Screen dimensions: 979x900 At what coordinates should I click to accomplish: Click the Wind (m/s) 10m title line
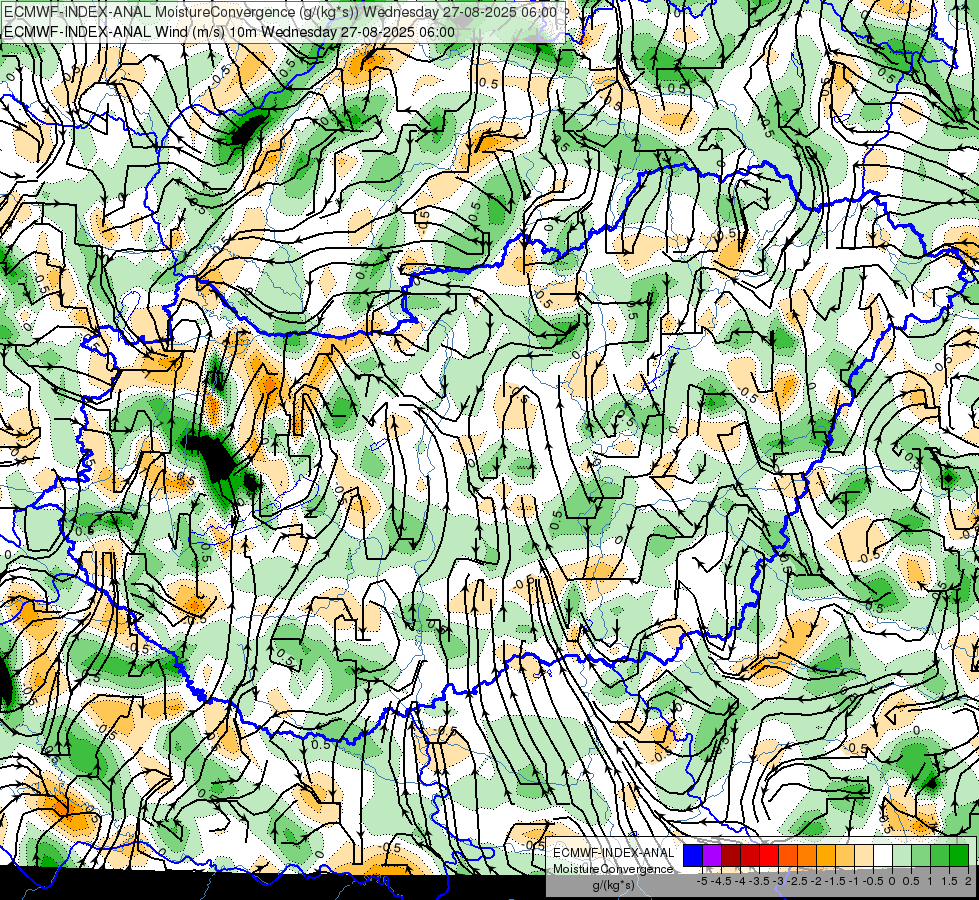tap(229, 32)
